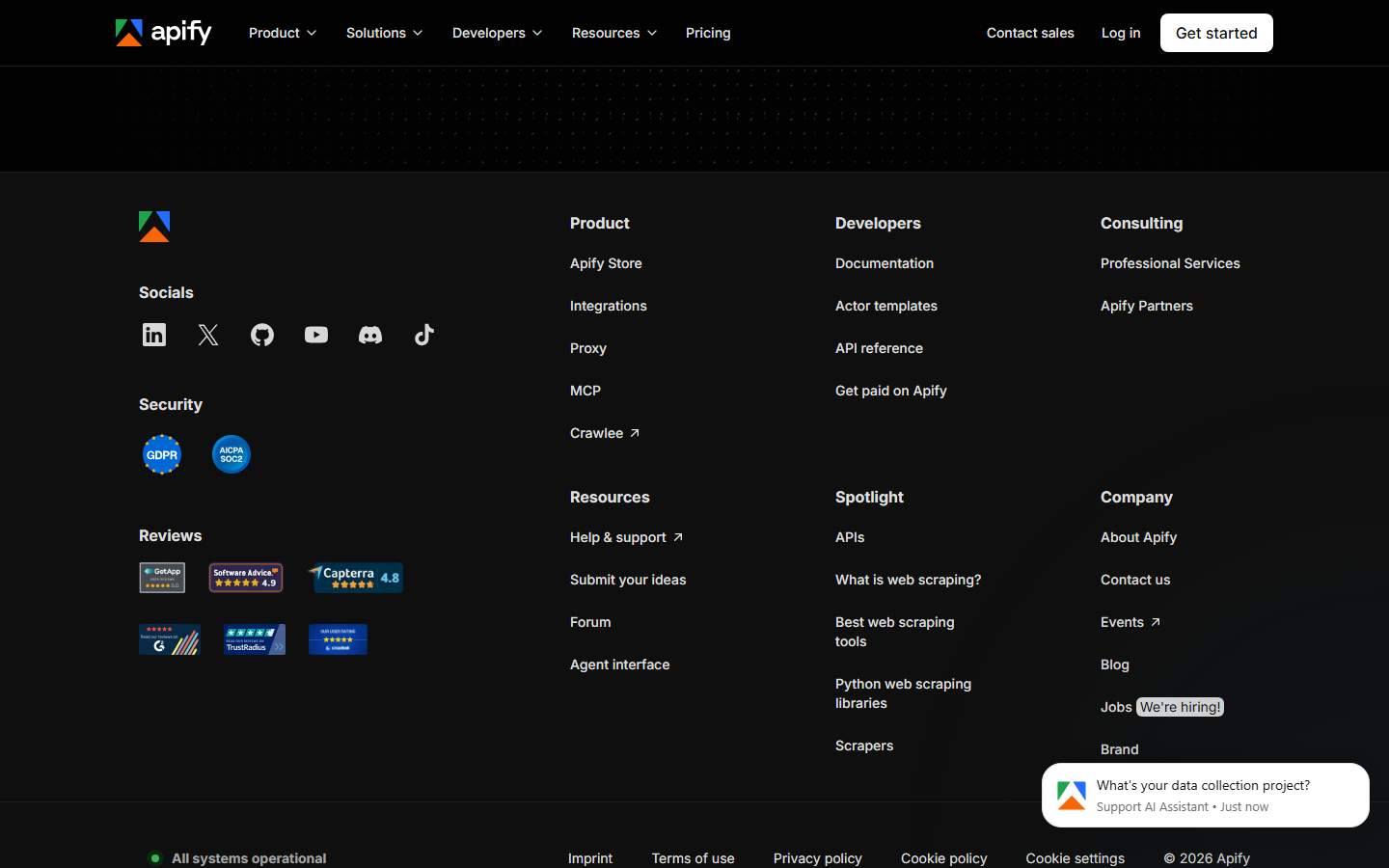Open Apify Partners link
The image size is (1389, 868).
coord(1147,306)
